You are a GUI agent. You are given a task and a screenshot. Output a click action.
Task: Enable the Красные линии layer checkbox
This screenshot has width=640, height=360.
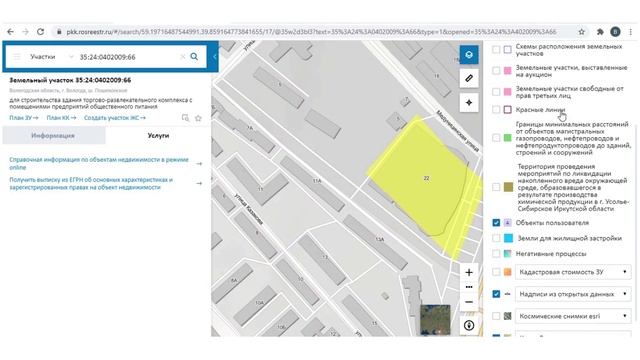tap(496, 109)
